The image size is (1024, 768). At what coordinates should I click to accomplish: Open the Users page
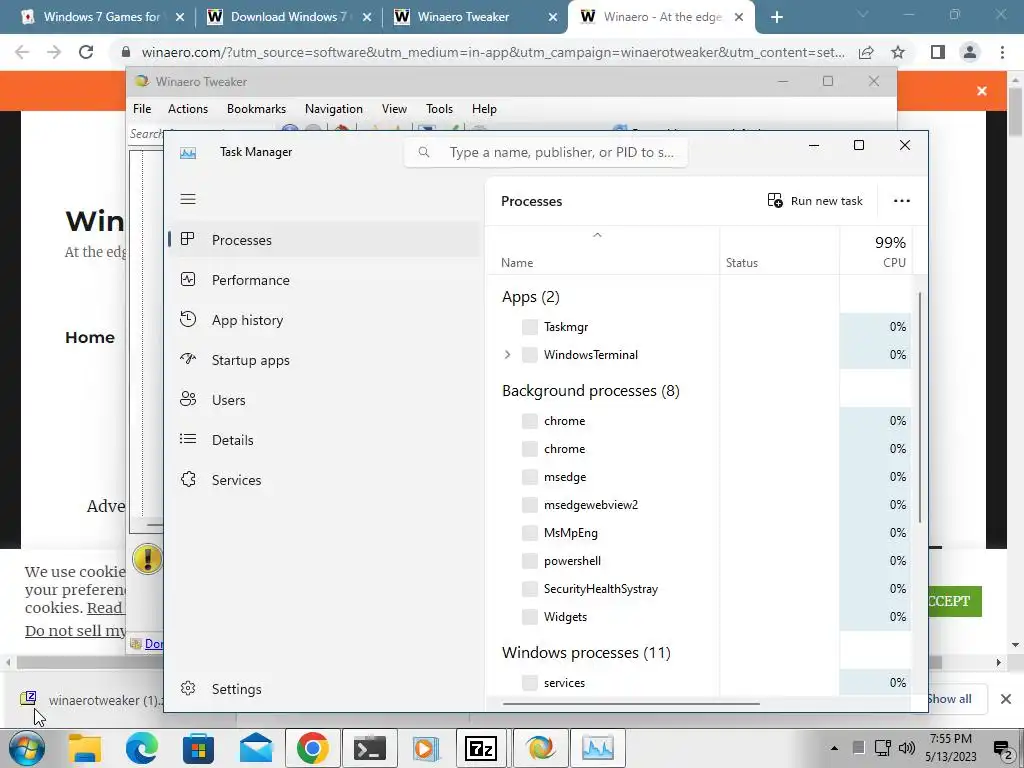(324, 400)
